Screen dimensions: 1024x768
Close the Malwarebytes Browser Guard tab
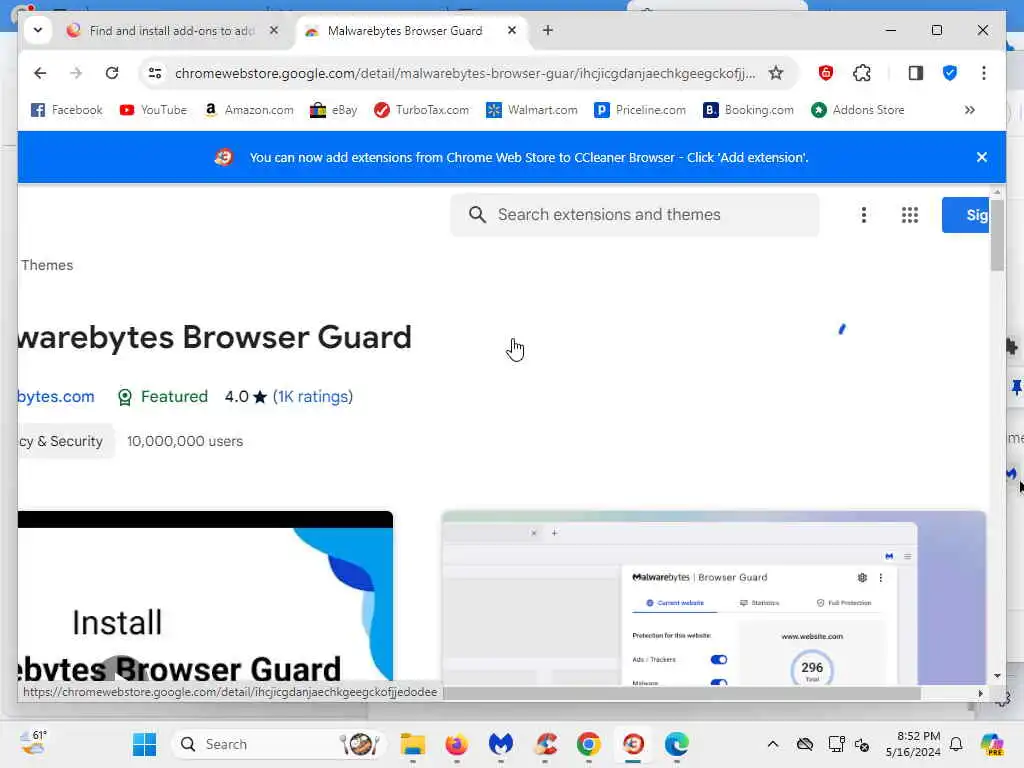(512, 30)
